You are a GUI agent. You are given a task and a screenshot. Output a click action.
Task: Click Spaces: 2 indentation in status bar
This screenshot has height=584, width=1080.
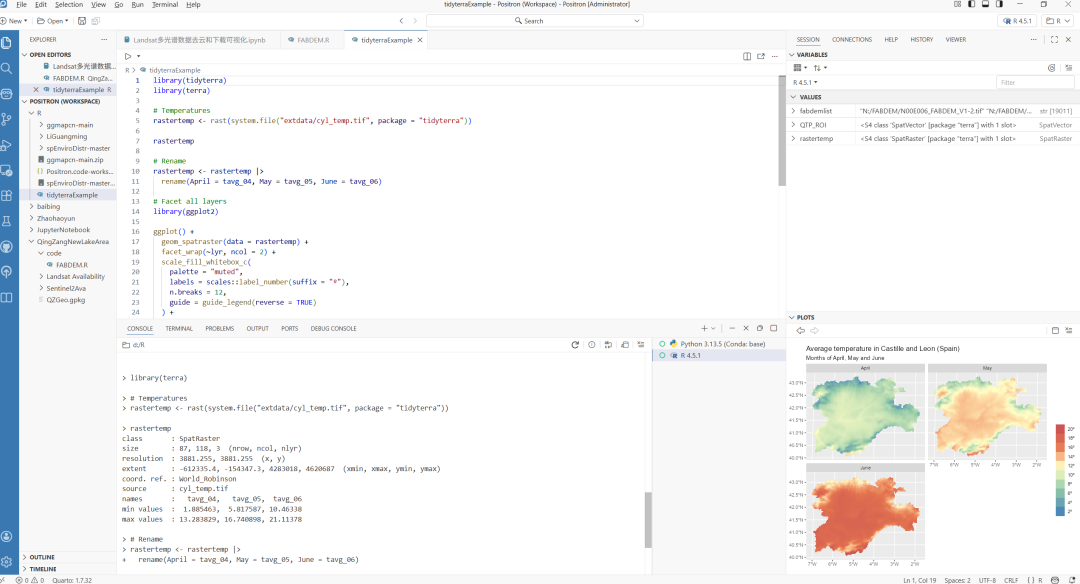(x=957, y=580)
